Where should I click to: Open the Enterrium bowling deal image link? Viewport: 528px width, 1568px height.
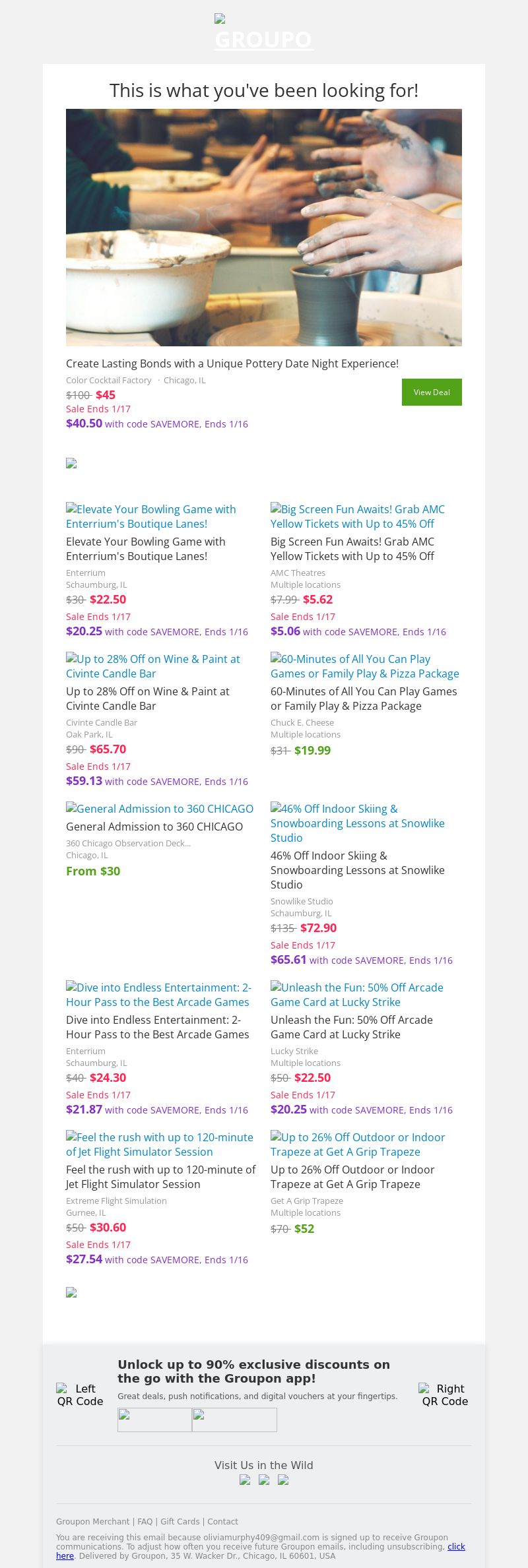(150, 516)
